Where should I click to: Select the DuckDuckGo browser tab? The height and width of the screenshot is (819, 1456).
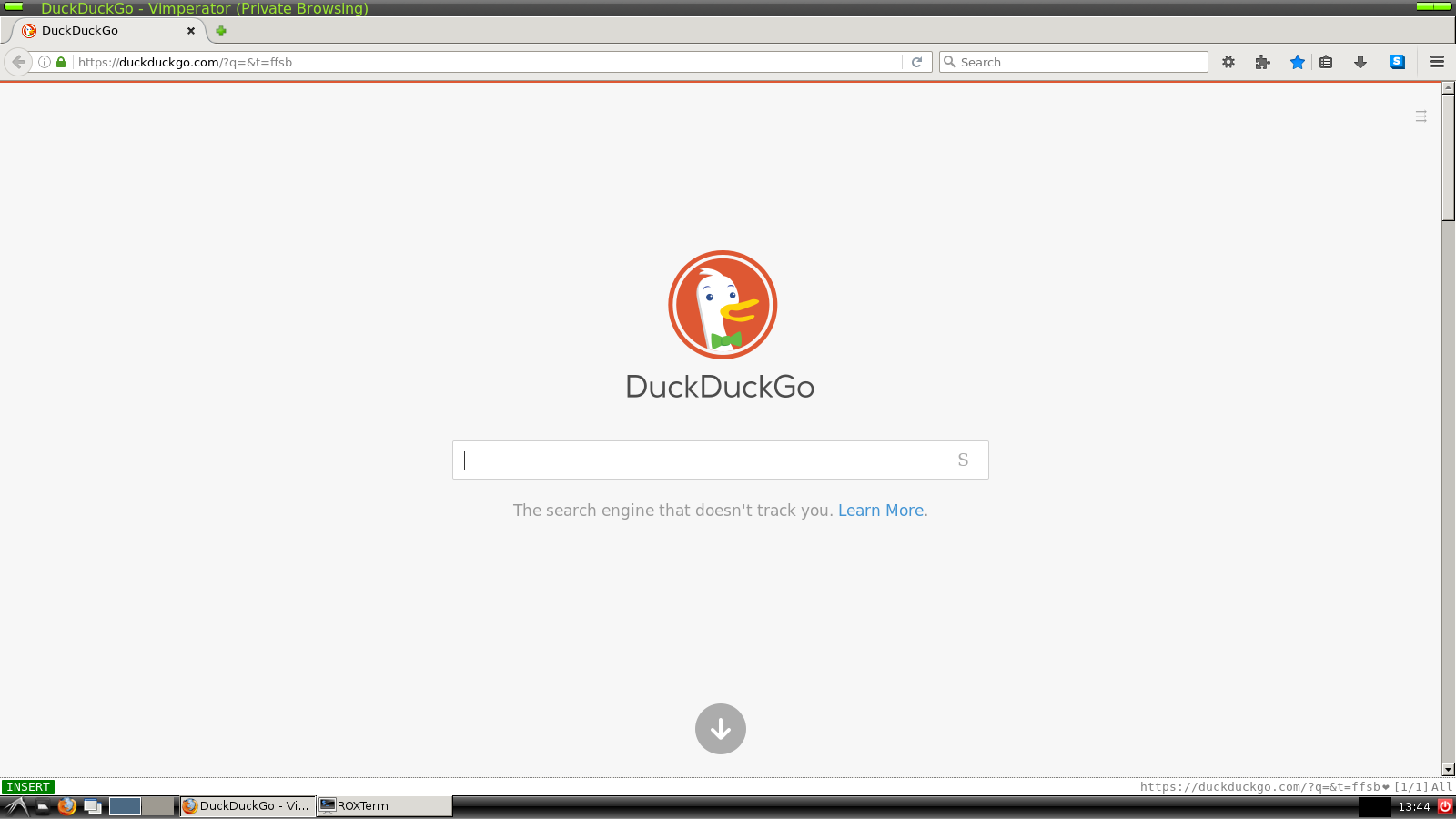tap(109, 31)
